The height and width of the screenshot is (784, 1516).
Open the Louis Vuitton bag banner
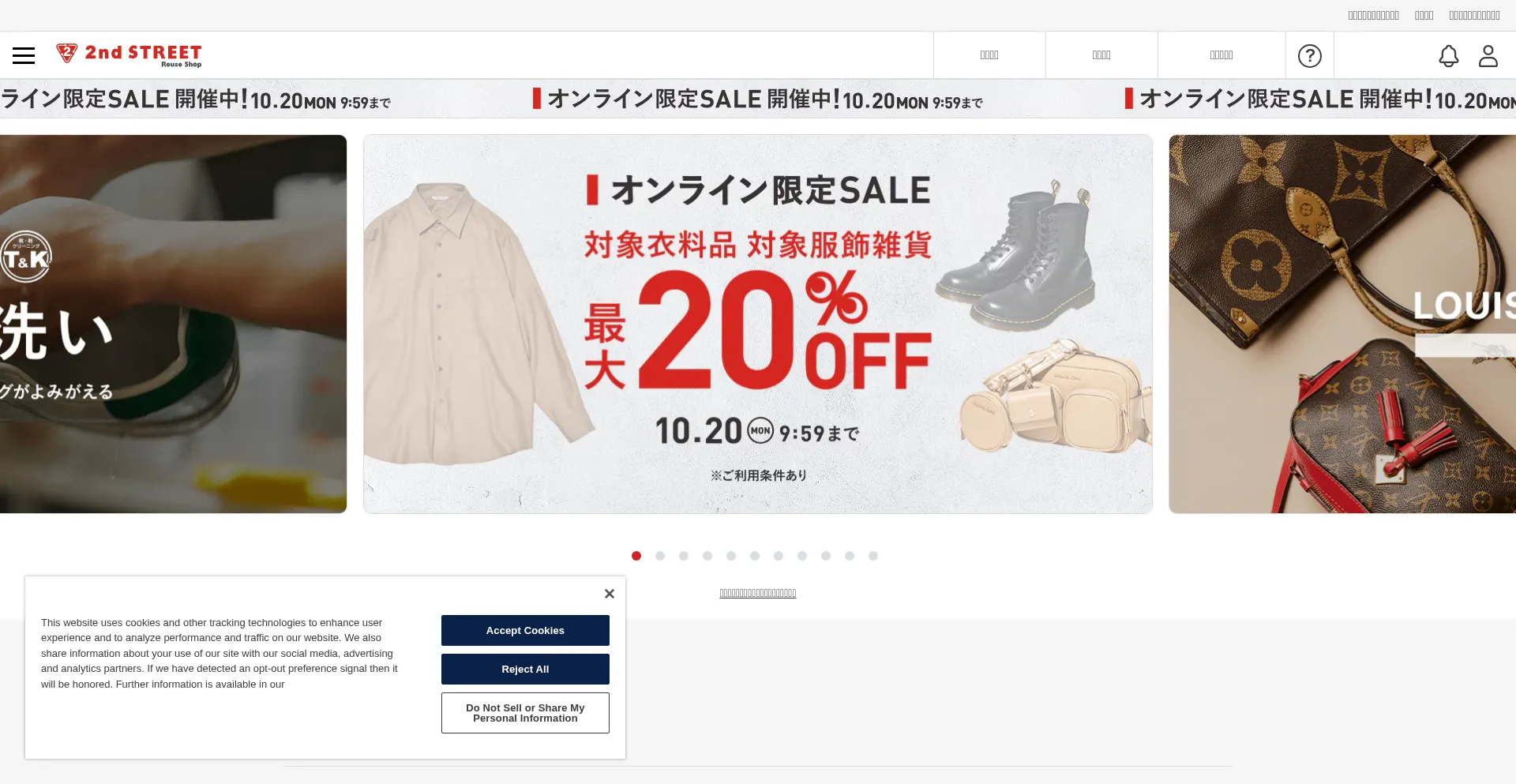[1342, 324]
